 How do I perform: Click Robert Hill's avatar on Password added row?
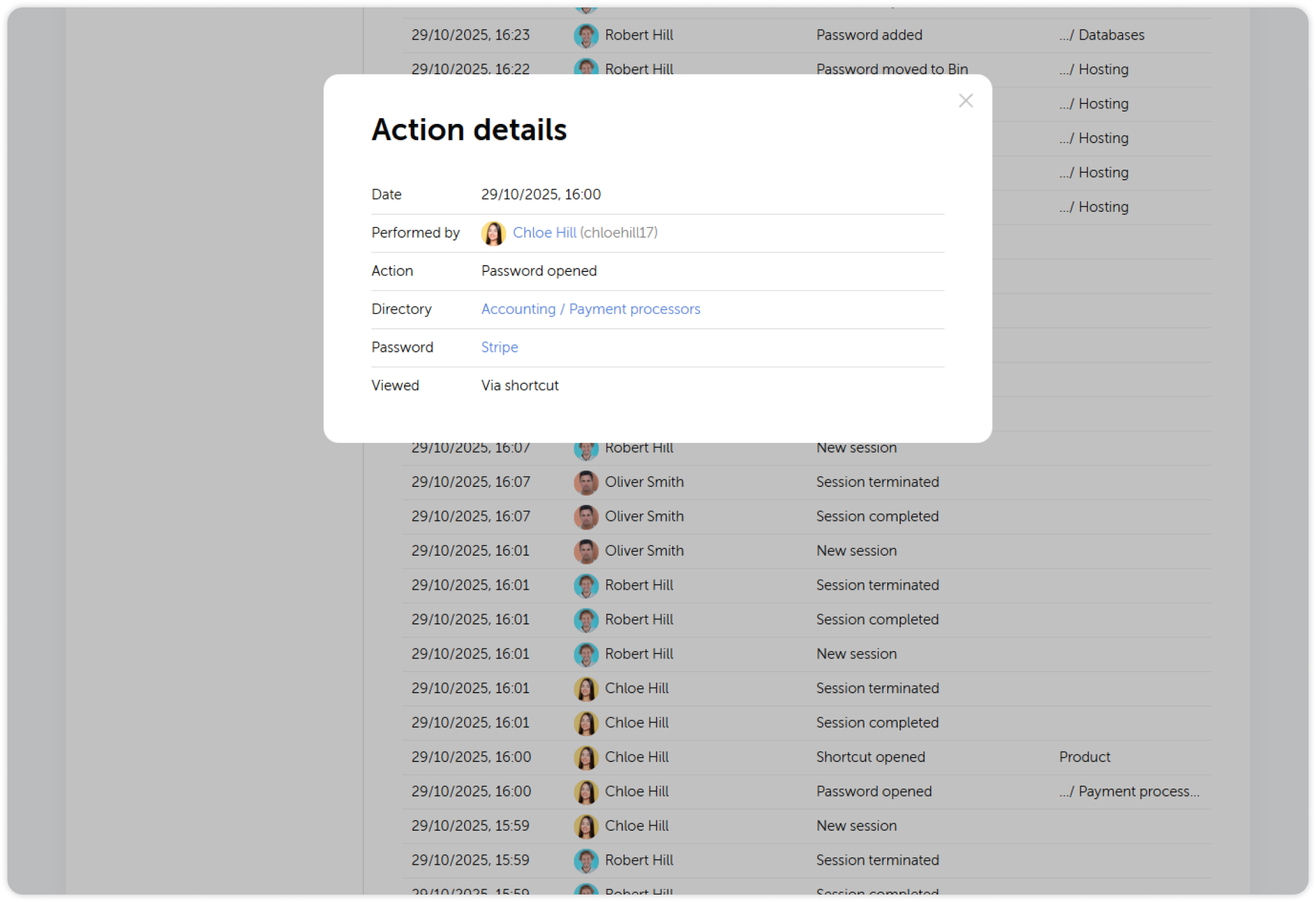(585, 35)
